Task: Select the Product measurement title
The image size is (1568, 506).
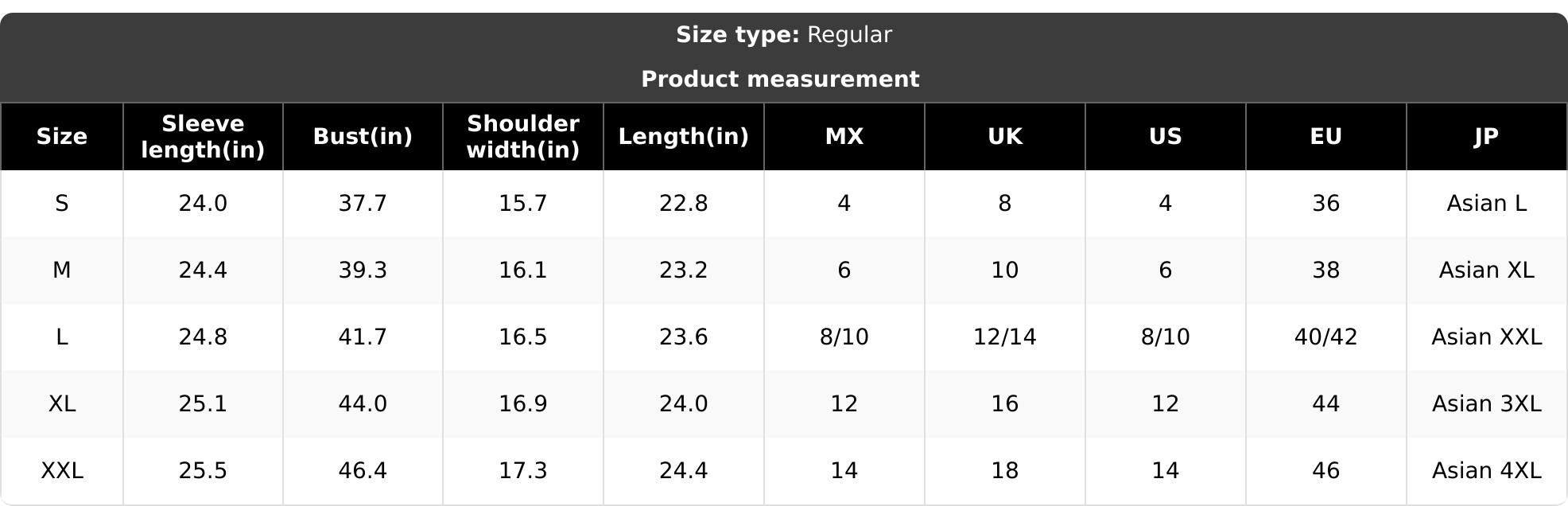Action: [780, 80]
